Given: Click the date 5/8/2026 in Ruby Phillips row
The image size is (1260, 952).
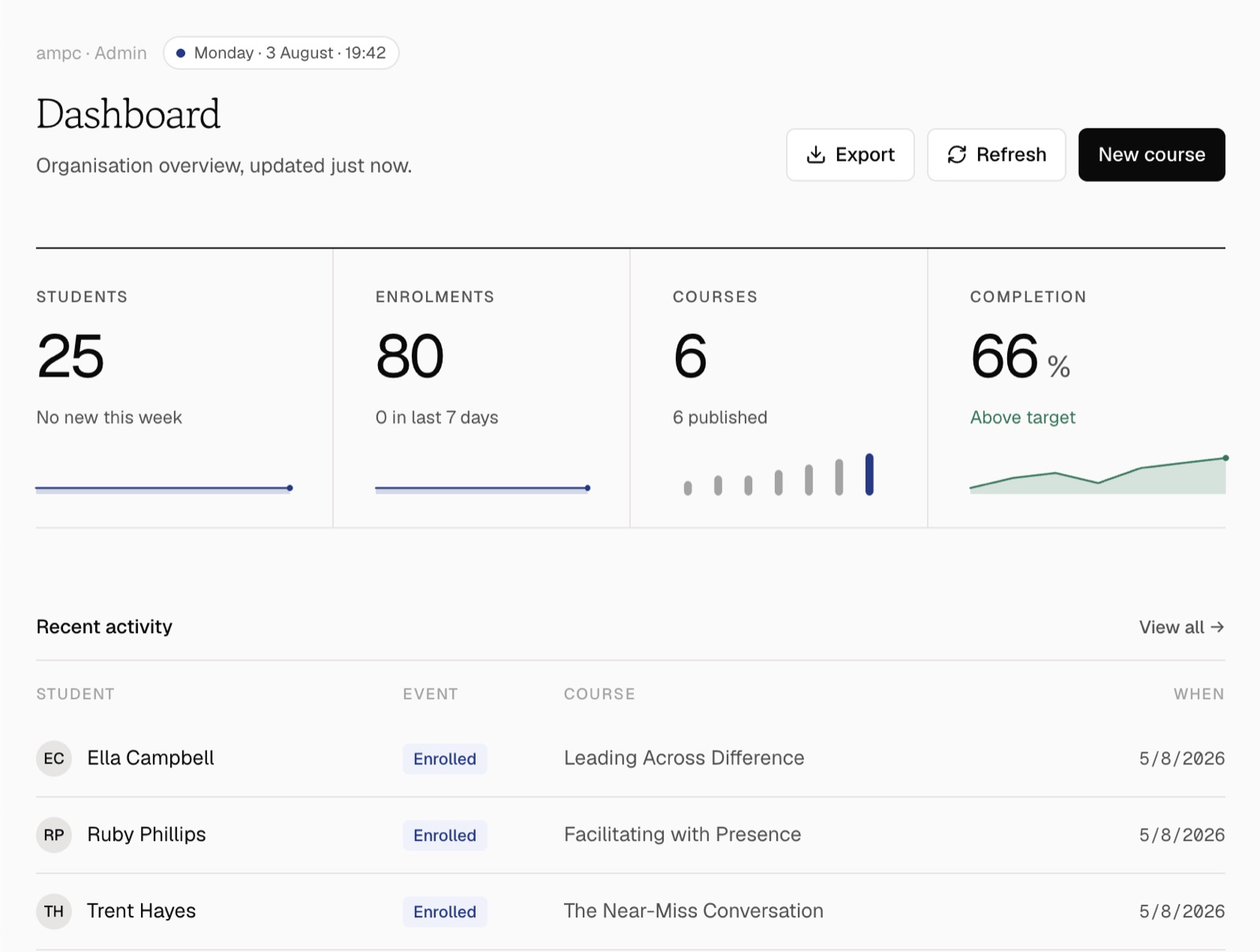Looking at the screenshot, I should coord(1181,835).
